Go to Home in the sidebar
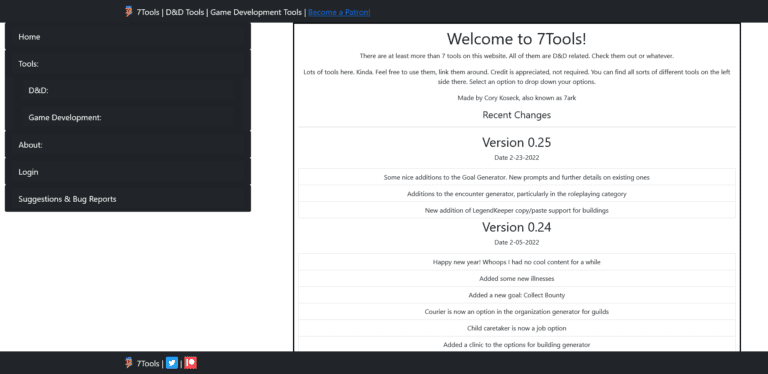The width and height of the screenshot is (768, 374). tap(128, 37)
